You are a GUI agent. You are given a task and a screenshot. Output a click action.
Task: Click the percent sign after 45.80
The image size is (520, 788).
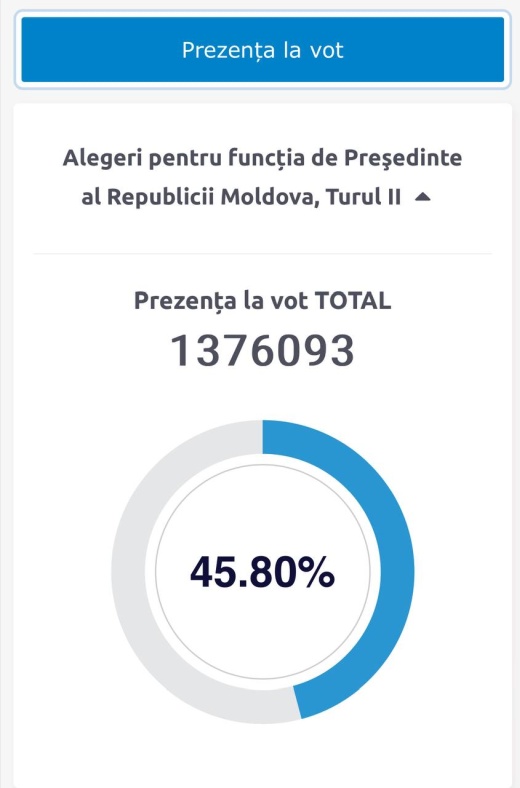(x=317, y=572)
